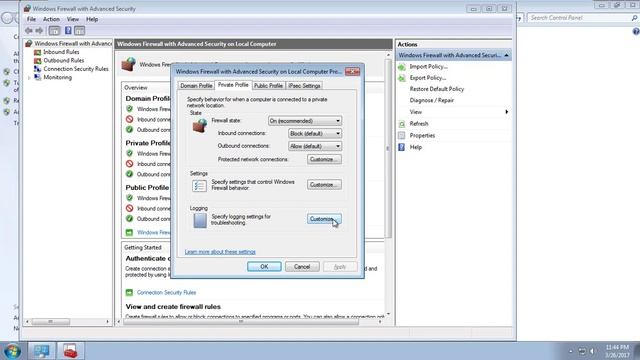Click the network tray icon
The image size is (640, 360).
[x=582, y=351]
